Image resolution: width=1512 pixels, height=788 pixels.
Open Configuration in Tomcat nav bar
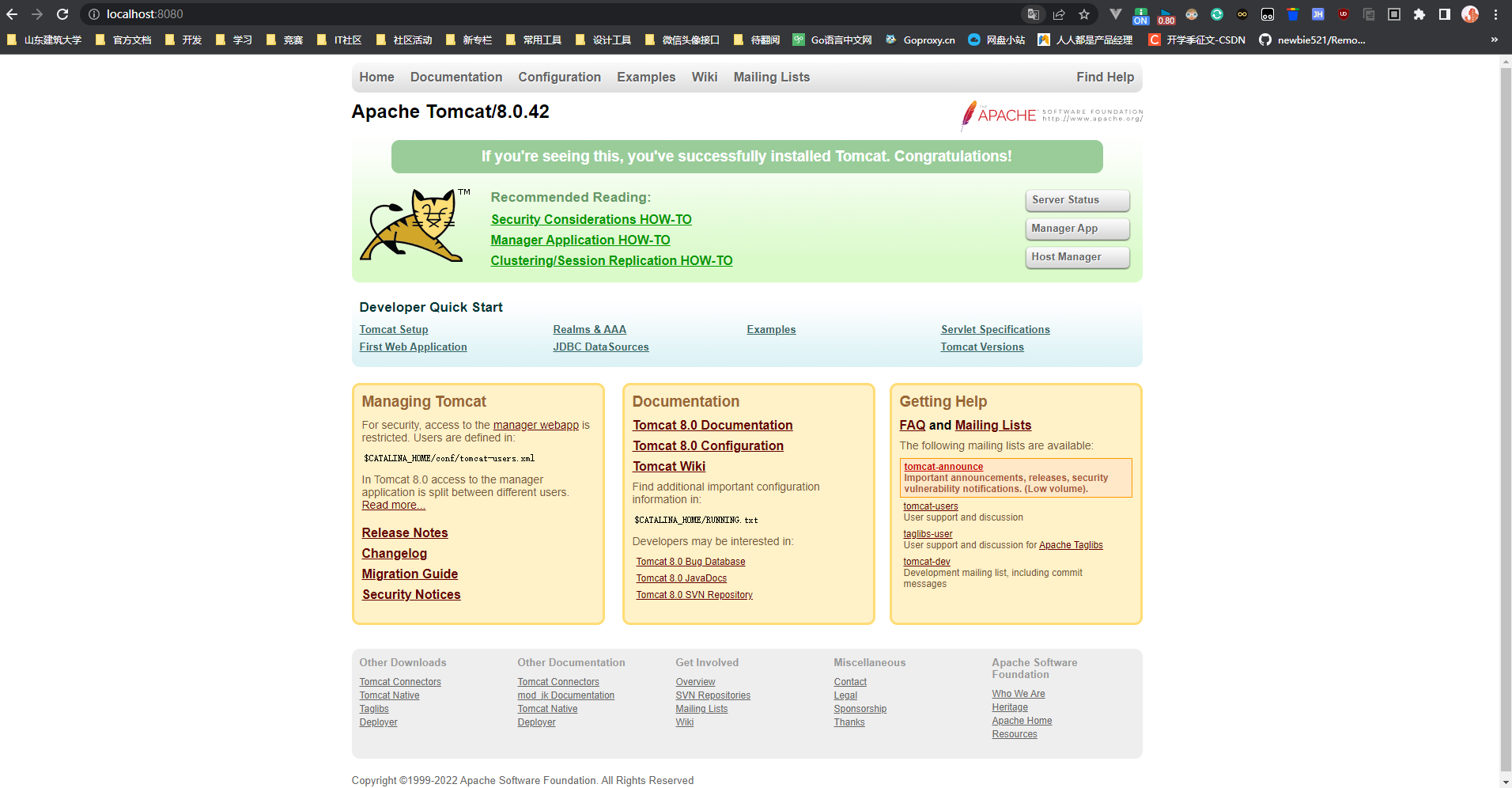click(x=559, y=77)
